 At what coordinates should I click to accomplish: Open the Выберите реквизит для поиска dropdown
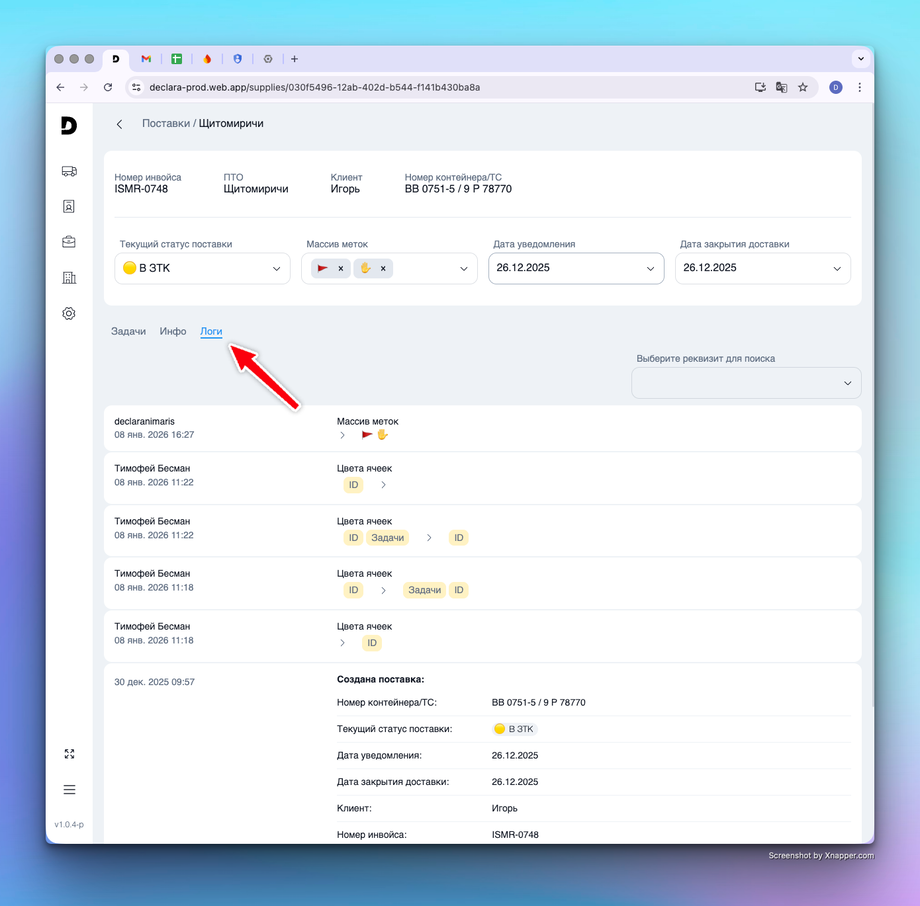click(746, 383)
